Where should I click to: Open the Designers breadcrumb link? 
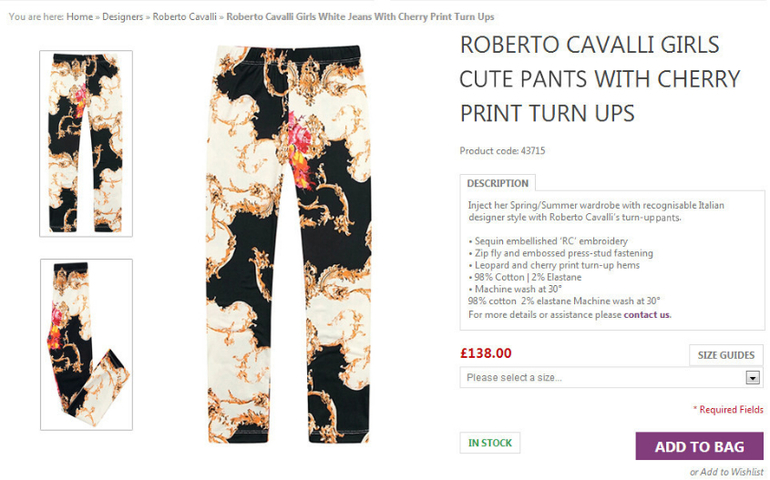pyautogui.click(x=123, y=17)
